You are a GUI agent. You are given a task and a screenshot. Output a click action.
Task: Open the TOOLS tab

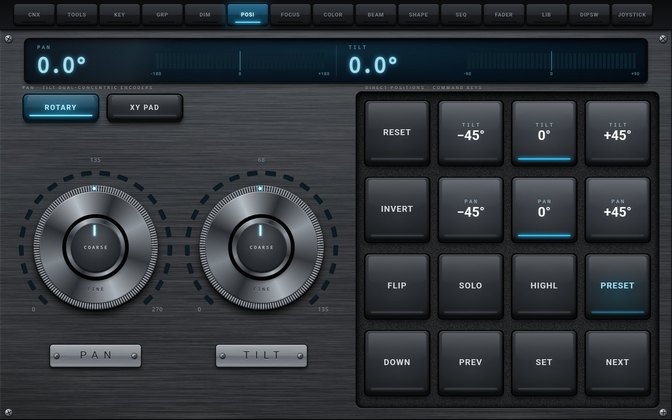tap(77, 15)
